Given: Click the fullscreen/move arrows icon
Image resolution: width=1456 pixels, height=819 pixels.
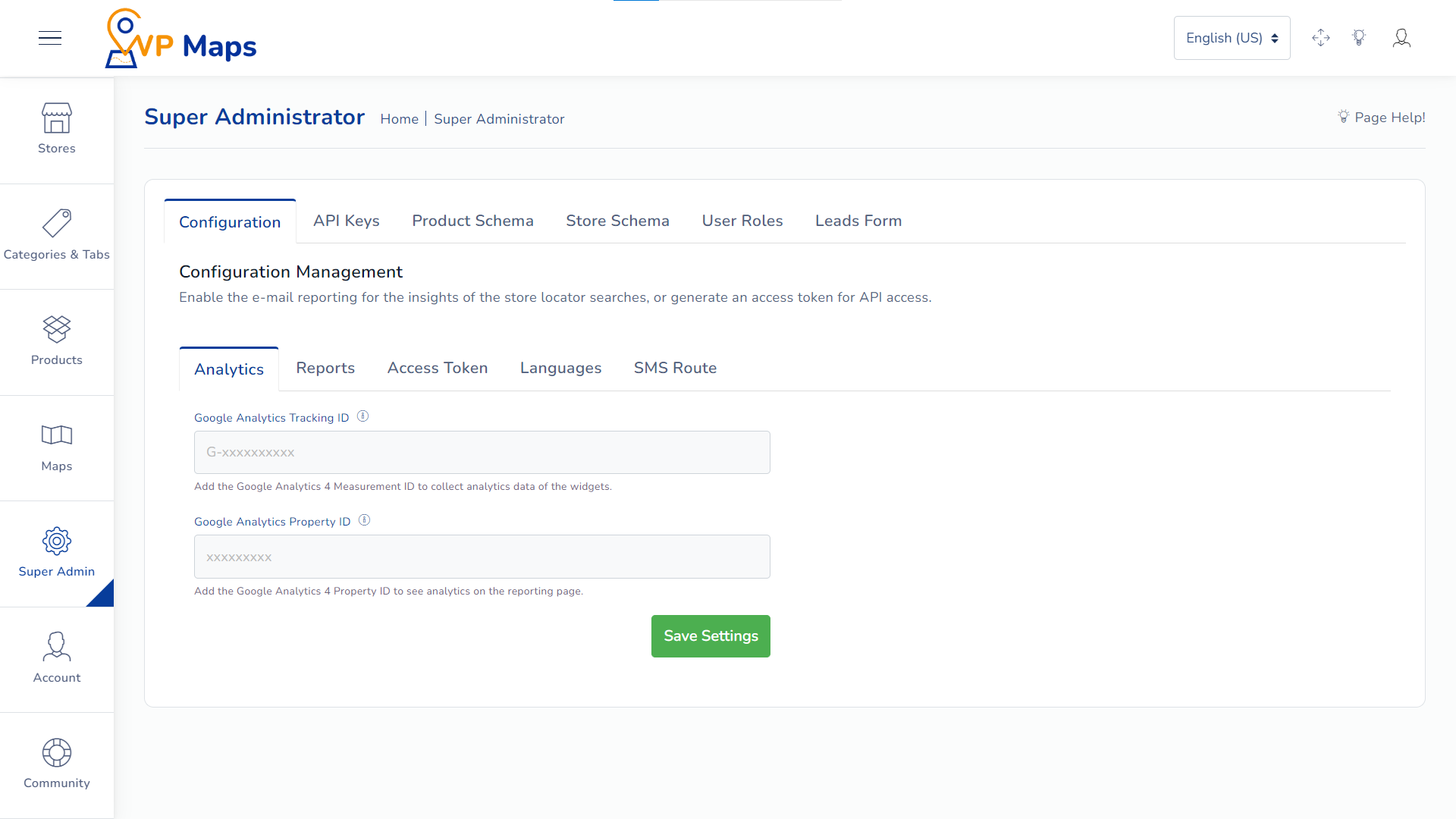Looking at the screenshot, I should point(1320,38).
